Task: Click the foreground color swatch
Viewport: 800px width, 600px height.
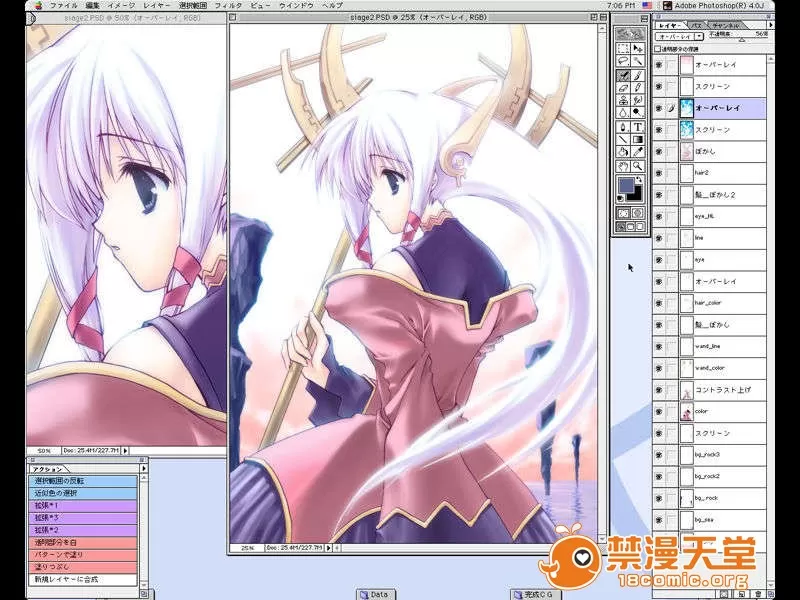Action: (626, 185)
